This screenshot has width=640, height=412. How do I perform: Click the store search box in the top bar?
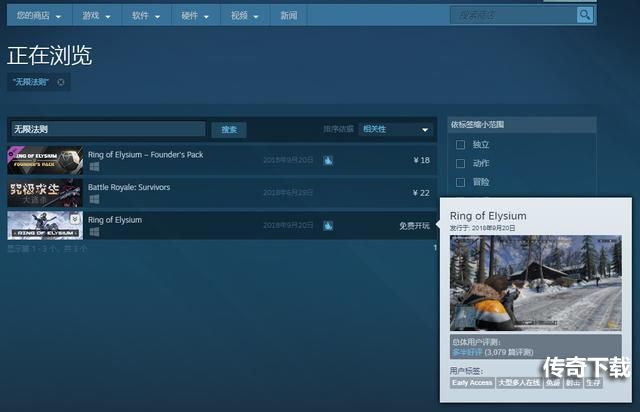[x=513, y=16]
